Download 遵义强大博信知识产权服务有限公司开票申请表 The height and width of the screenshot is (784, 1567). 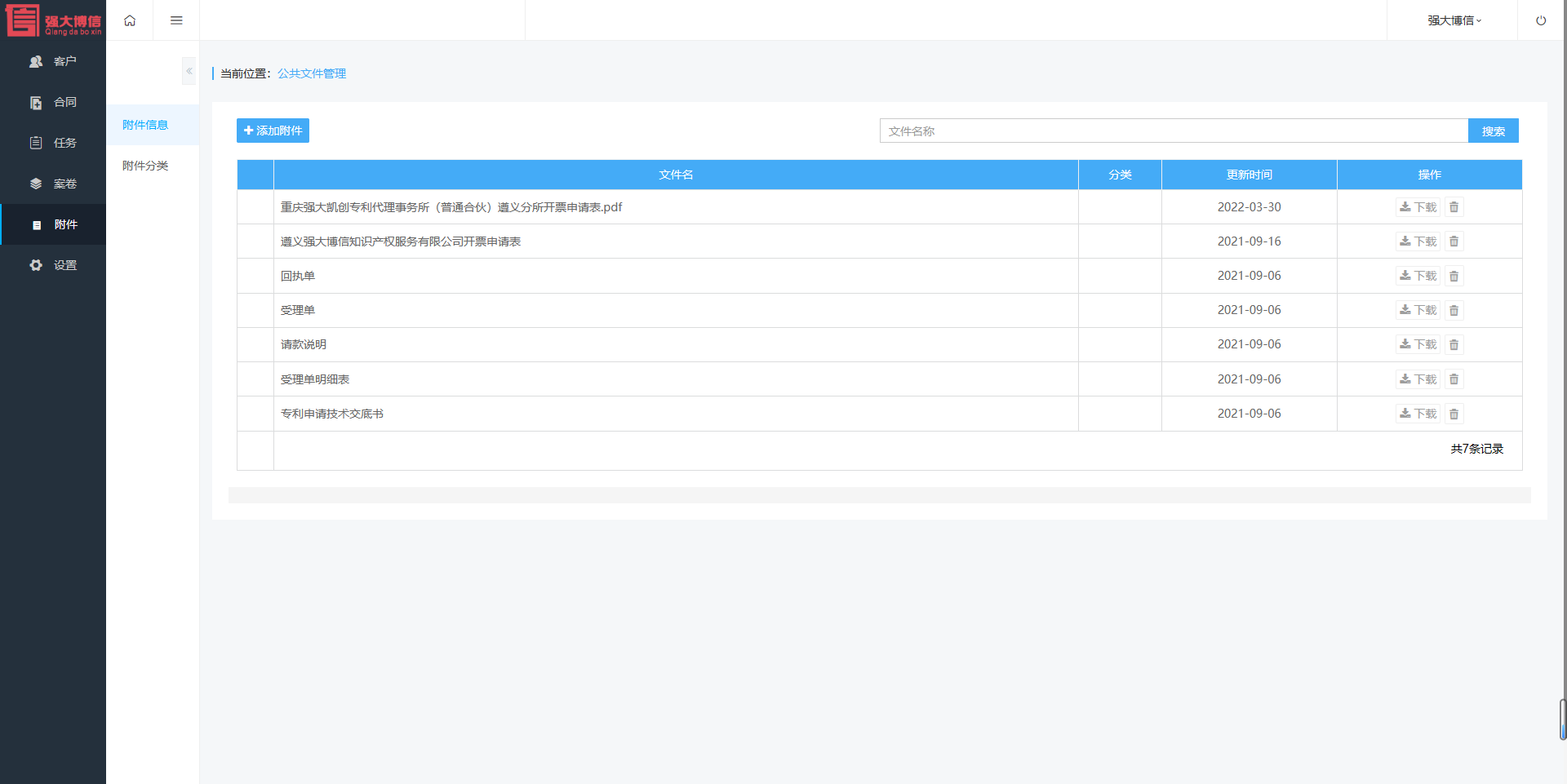[x=1418, y=241]
